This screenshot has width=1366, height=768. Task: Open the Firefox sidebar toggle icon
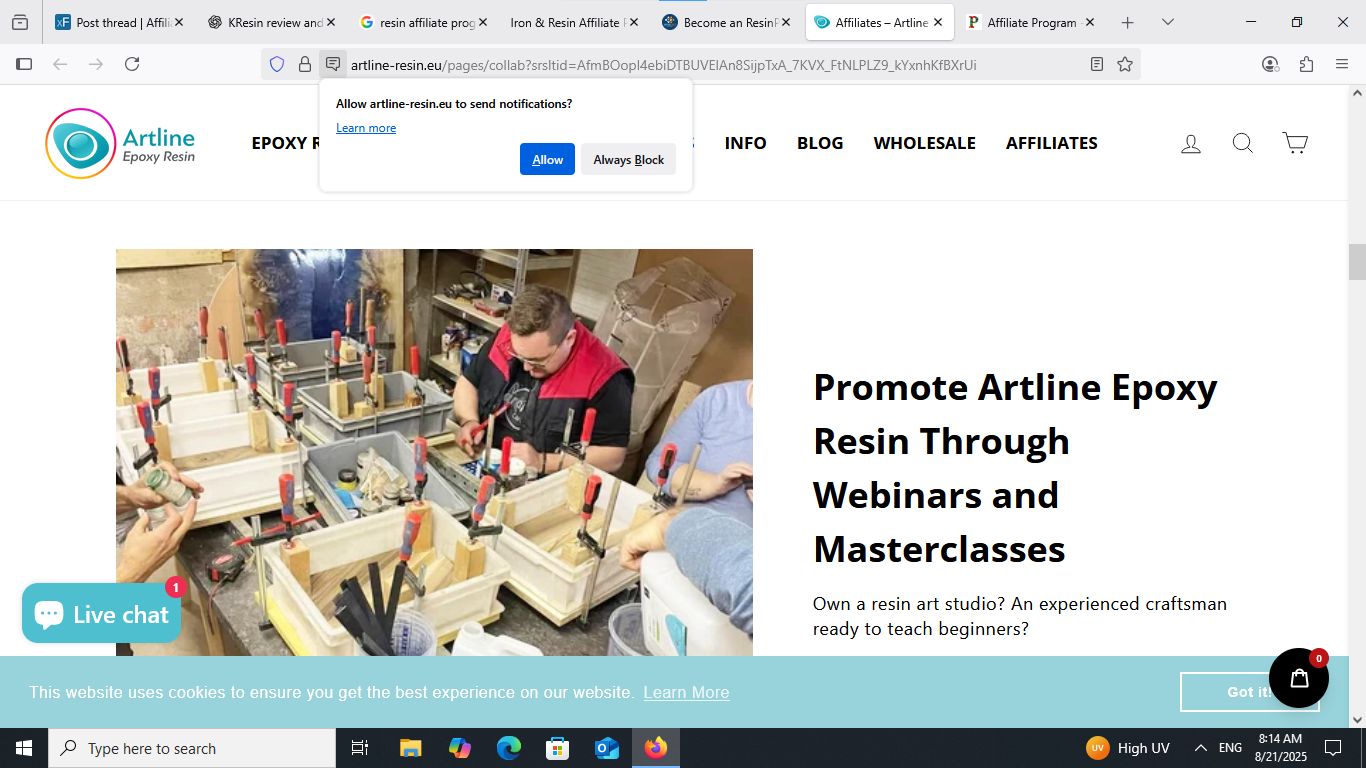pyautogui.click(x=24, y=64)
